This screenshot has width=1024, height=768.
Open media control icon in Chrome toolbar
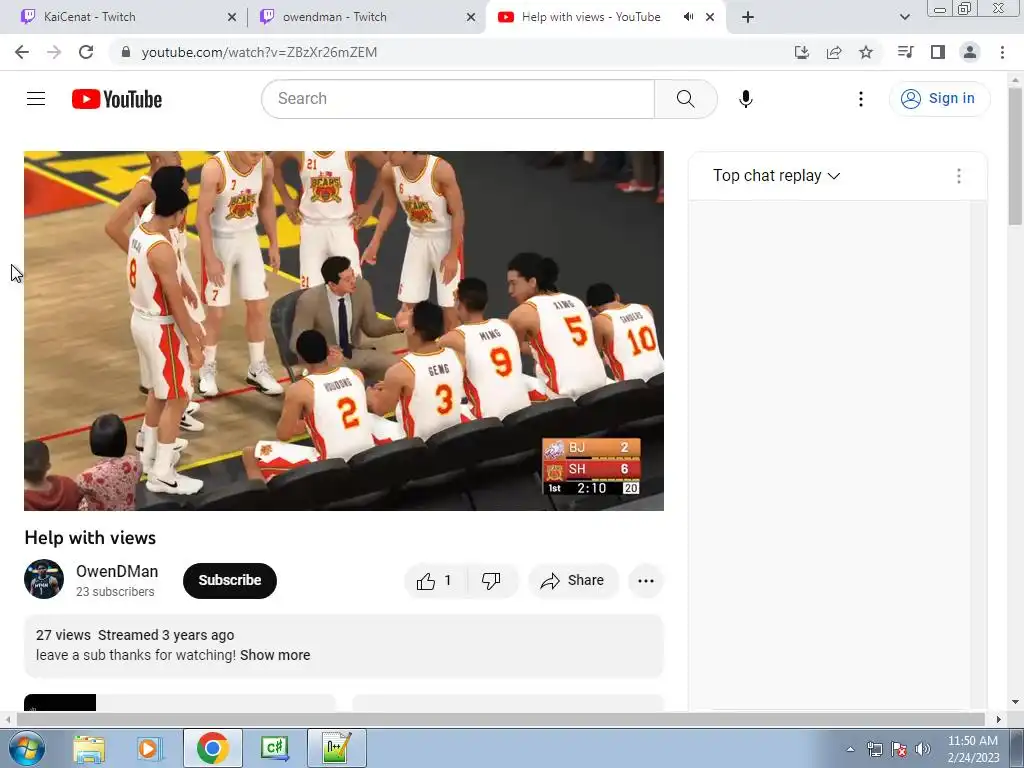click(905, 52)
